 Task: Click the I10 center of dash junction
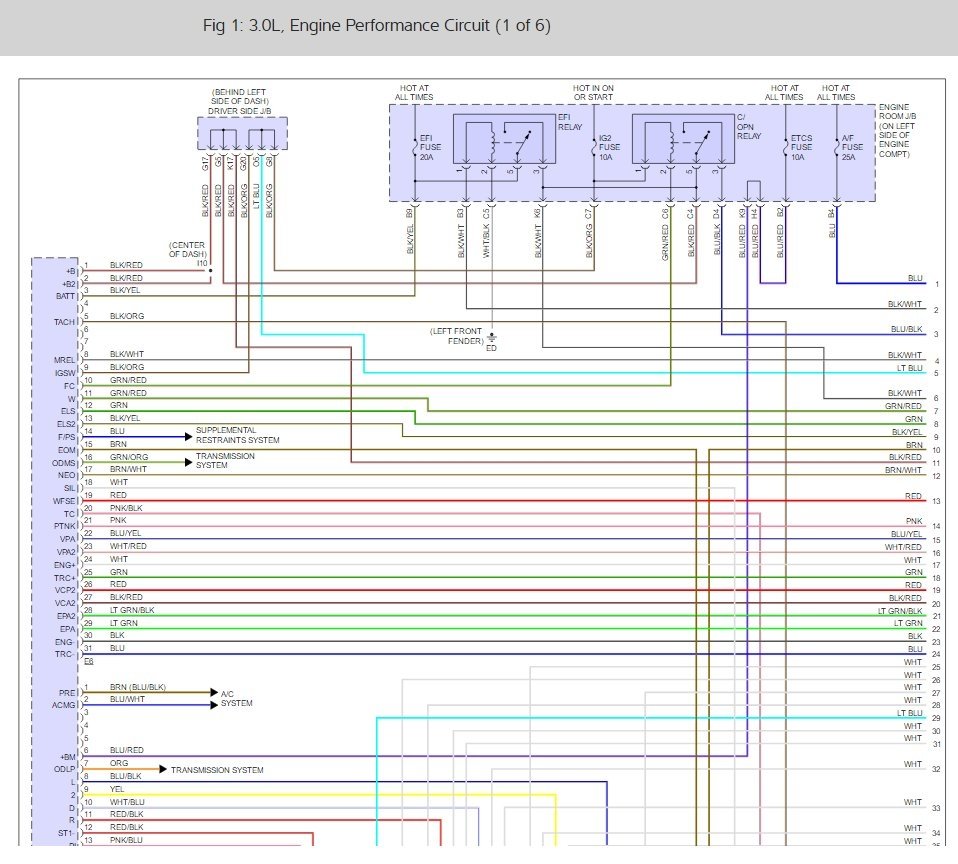[x=210, y=269]
